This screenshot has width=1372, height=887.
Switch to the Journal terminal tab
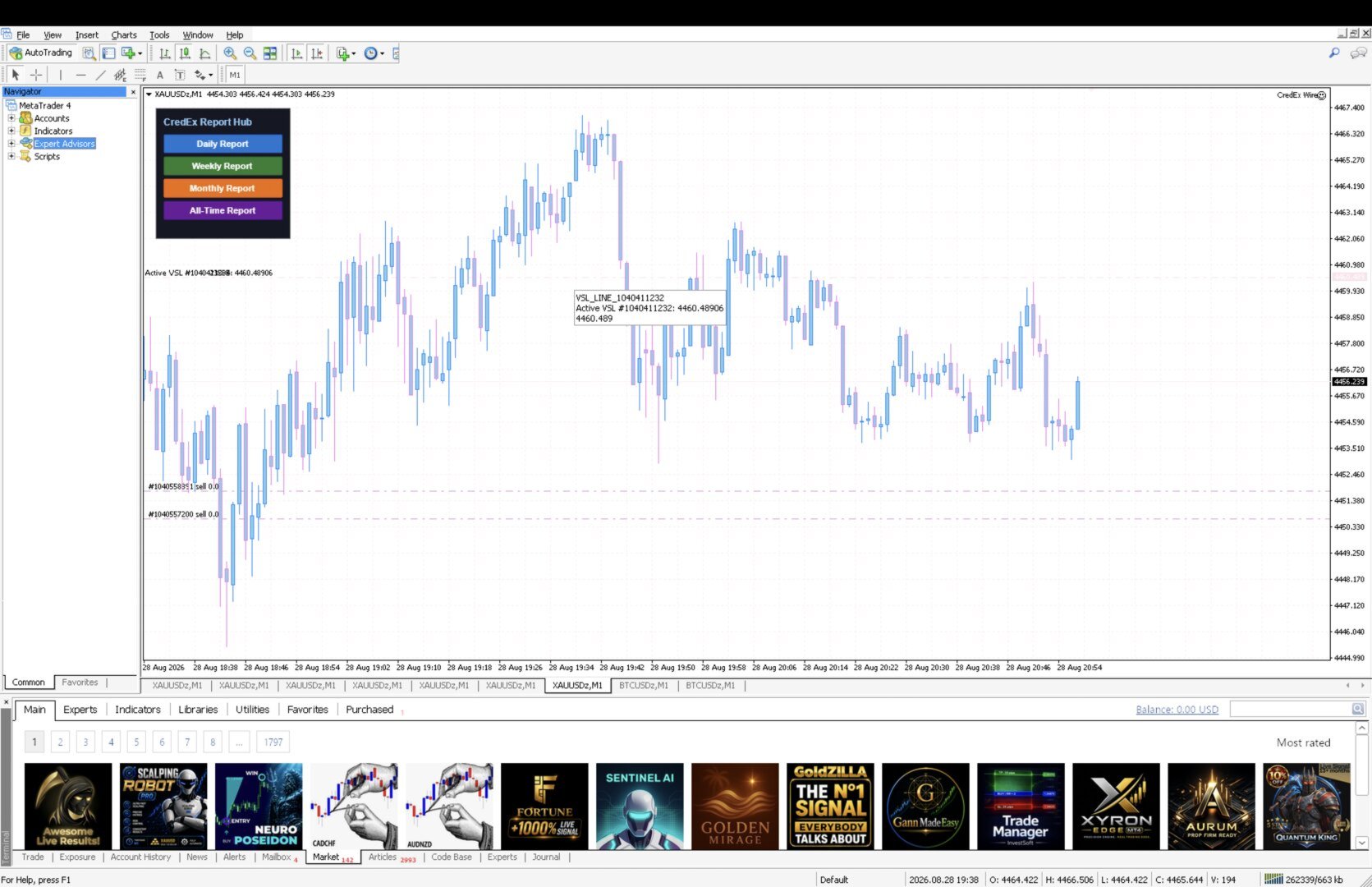pyautogui.click(x=546, y=857)
